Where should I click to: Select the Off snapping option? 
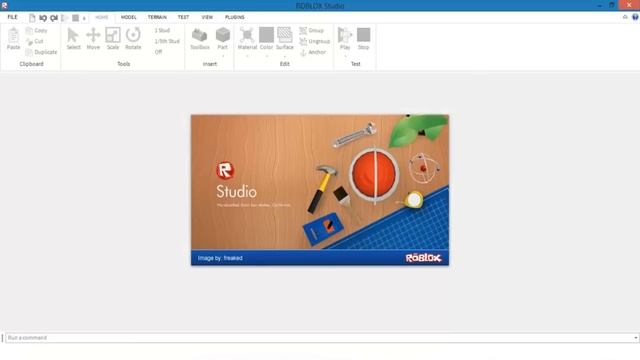(x=158, y=52)
